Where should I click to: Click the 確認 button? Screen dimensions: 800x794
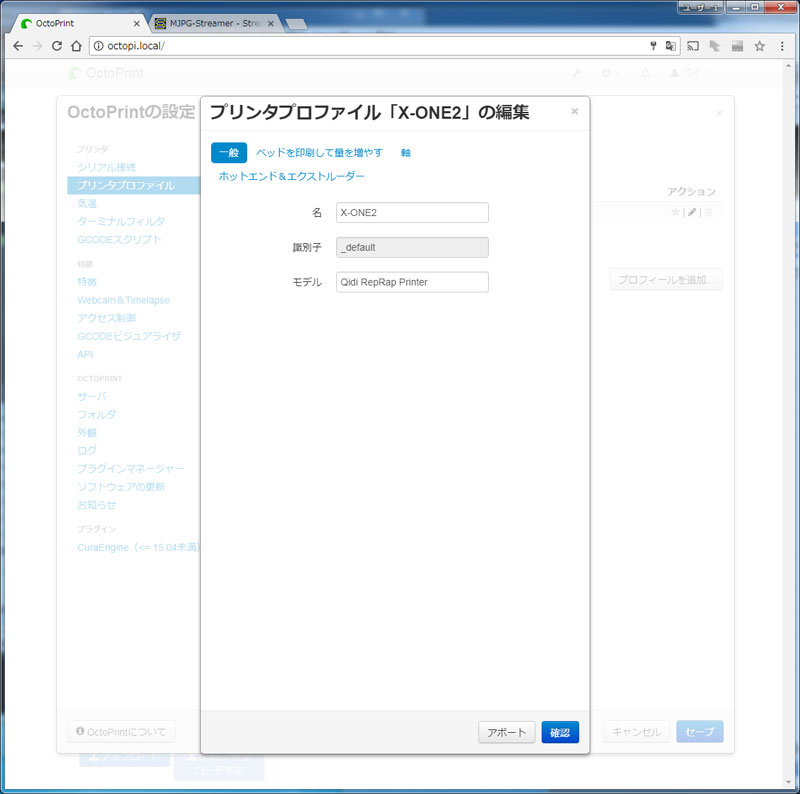pyautogui.click(x=560, y=732)
